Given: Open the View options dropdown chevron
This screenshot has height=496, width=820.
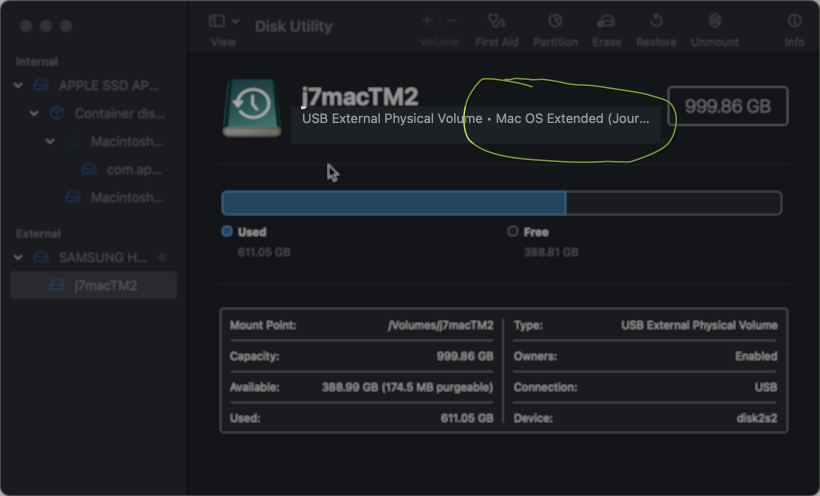Looking at the screenshot, I should click(x=236, y=21).
